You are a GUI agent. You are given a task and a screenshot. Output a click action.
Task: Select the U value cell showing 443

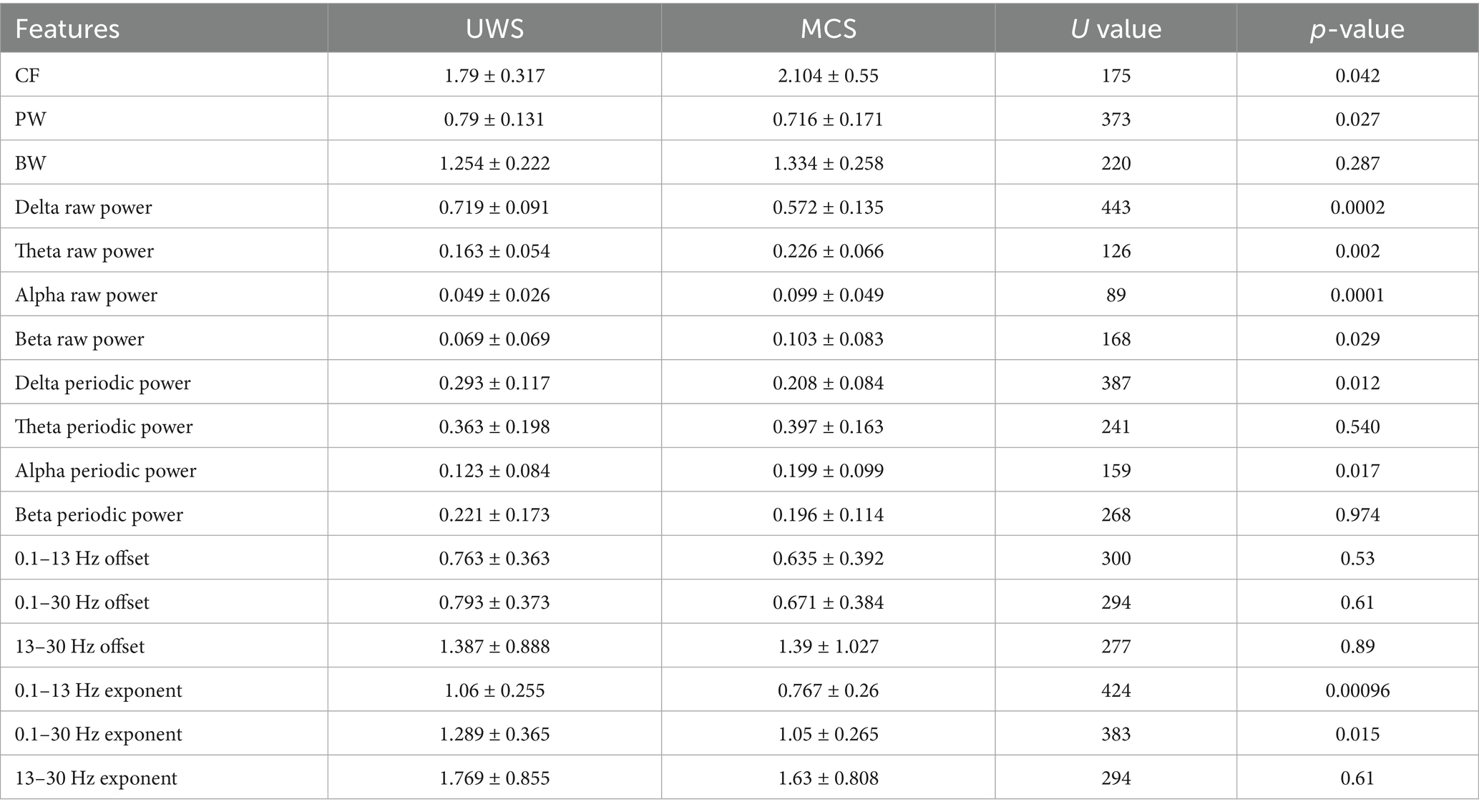(x=1116, y=207)
